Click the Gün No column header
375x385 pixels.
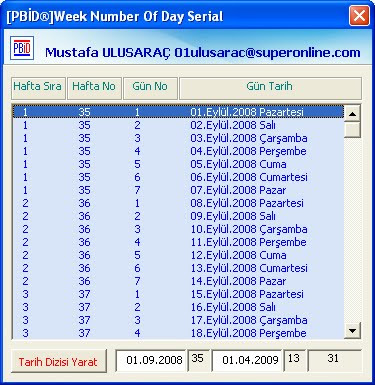coord(150,88)
